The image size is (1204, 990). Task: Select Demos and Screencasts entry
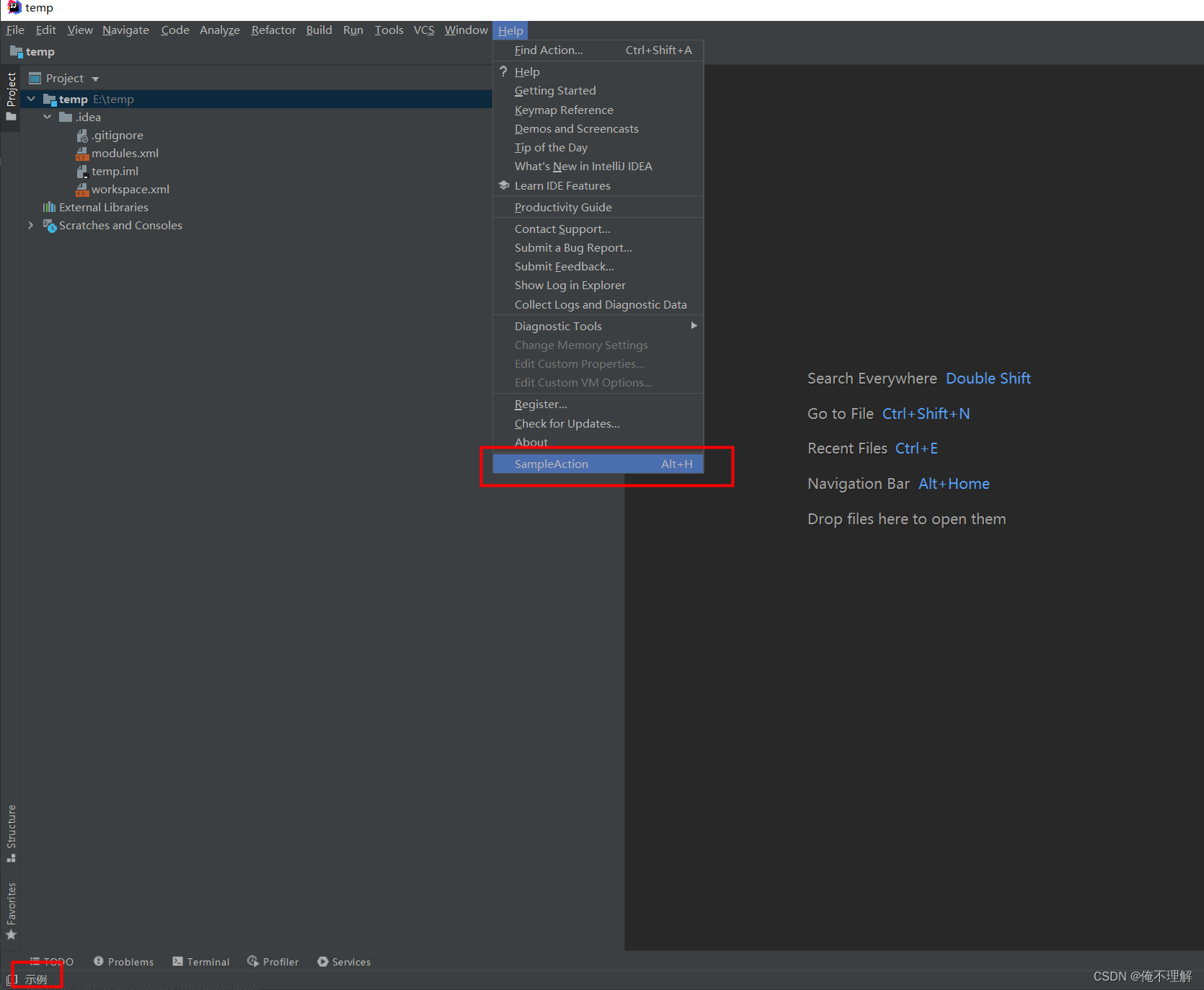[x=598, y=129]
